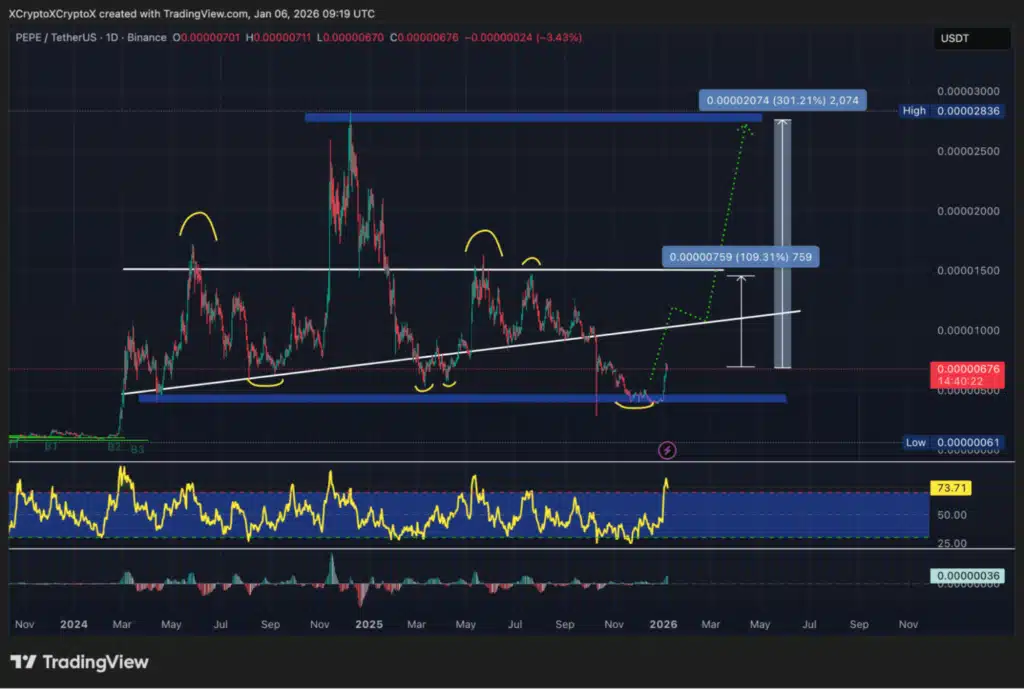This screenshot has width=1024, height=689.
Task: Click the tall grey price range bar
Action: point(783,244)
